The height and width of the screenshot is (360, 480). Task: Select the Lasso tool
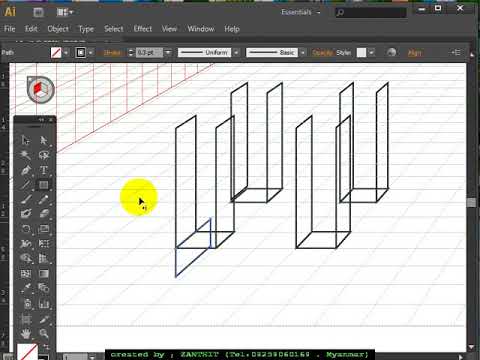(44, 155)
